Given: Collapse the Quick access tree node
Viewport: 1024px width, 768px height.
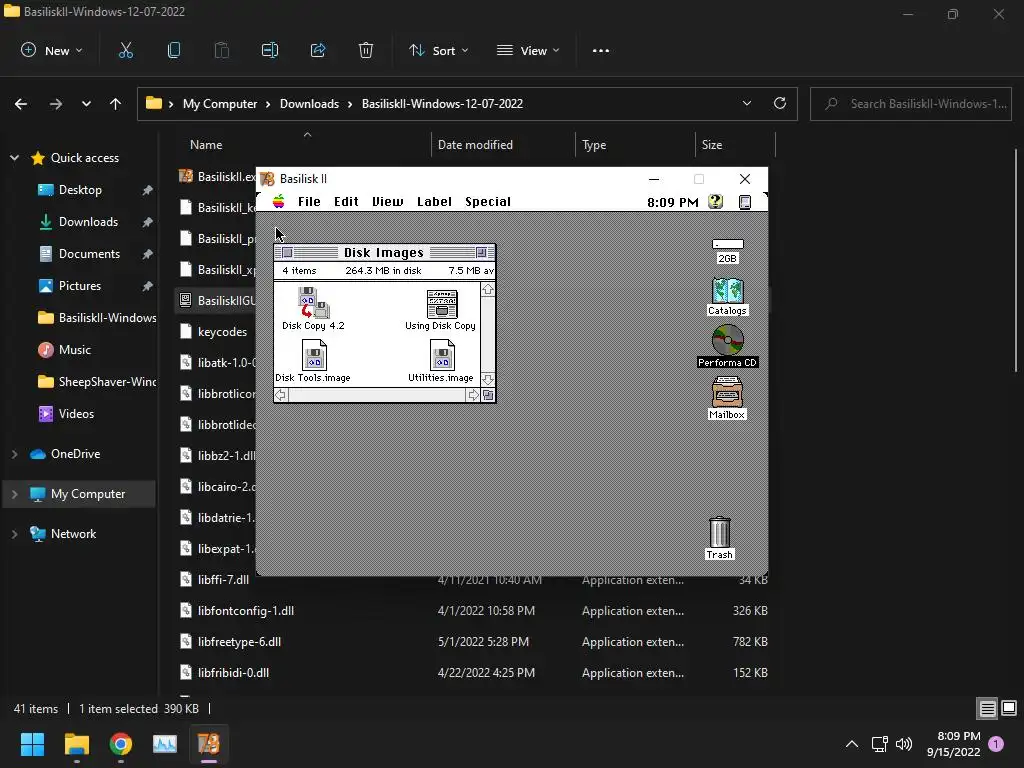Looking at the screenshot, I should (14, 158).
